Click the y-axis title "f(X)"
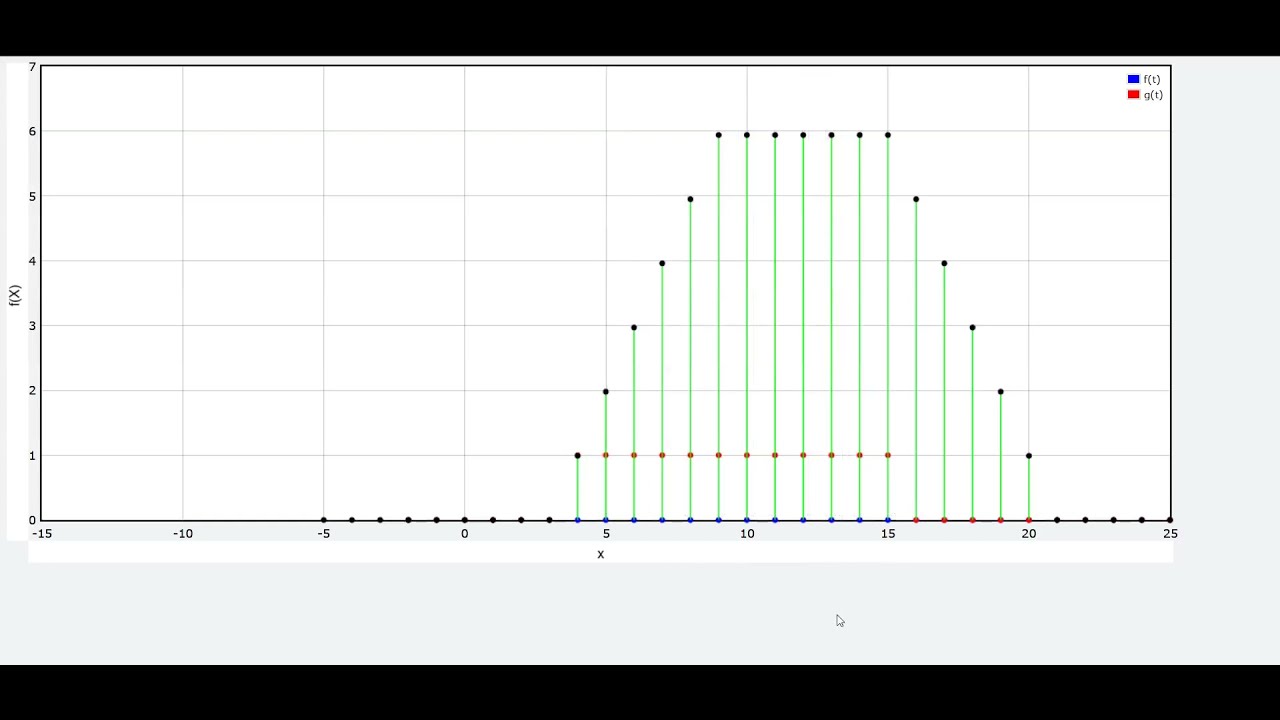Image resolution: width=1280 pixels, height=720 pixels. coord(15,295)
